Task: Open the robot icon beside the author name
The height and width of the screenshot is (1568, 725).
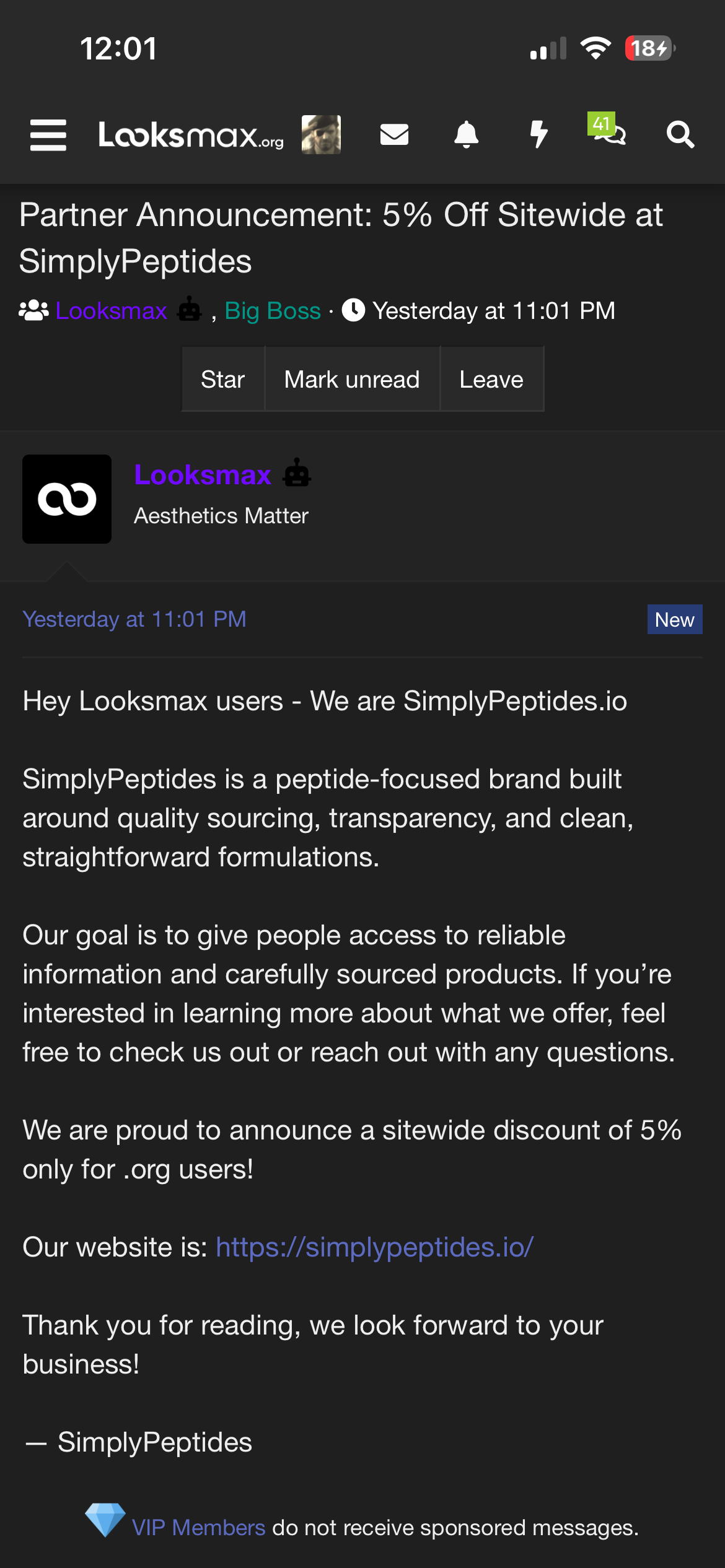Action: click(297, 474)
